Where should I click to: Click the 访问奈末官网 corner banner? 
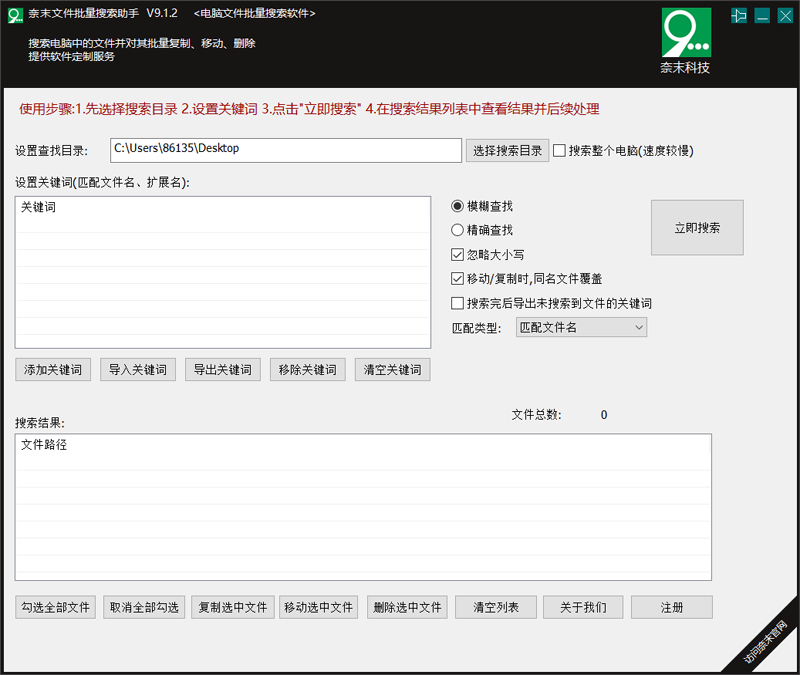(765, 643)
